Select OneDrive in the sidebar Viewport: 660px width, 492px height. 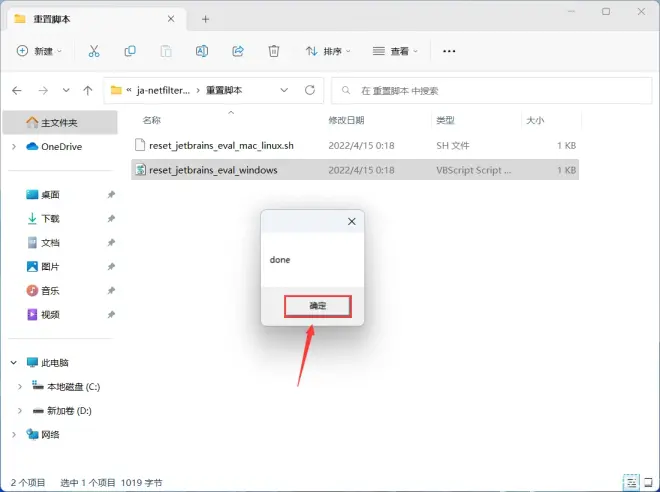pos(61,146)
